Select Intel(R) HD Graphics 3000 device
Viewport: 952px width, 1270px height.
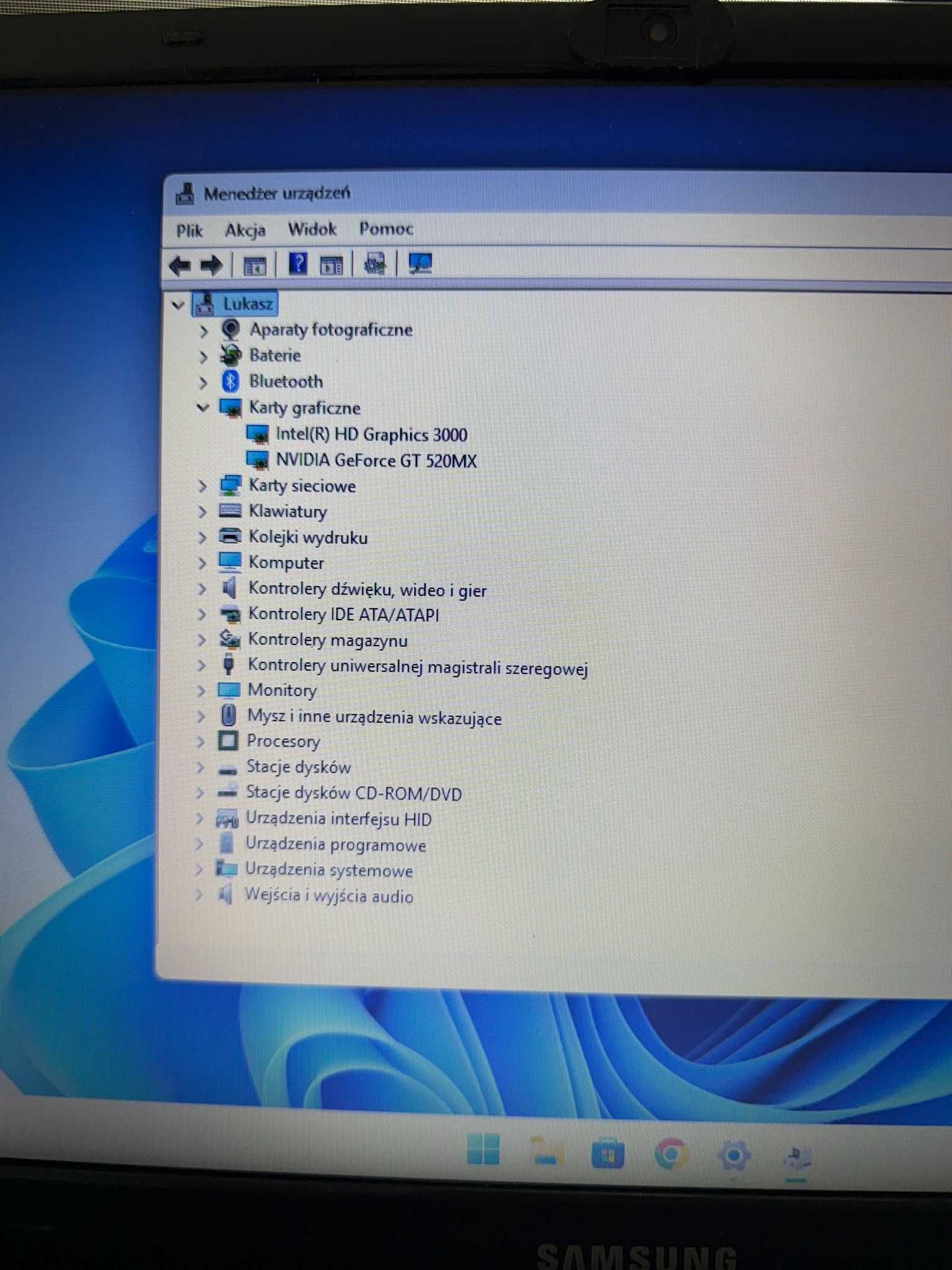(x=371, y=435)
